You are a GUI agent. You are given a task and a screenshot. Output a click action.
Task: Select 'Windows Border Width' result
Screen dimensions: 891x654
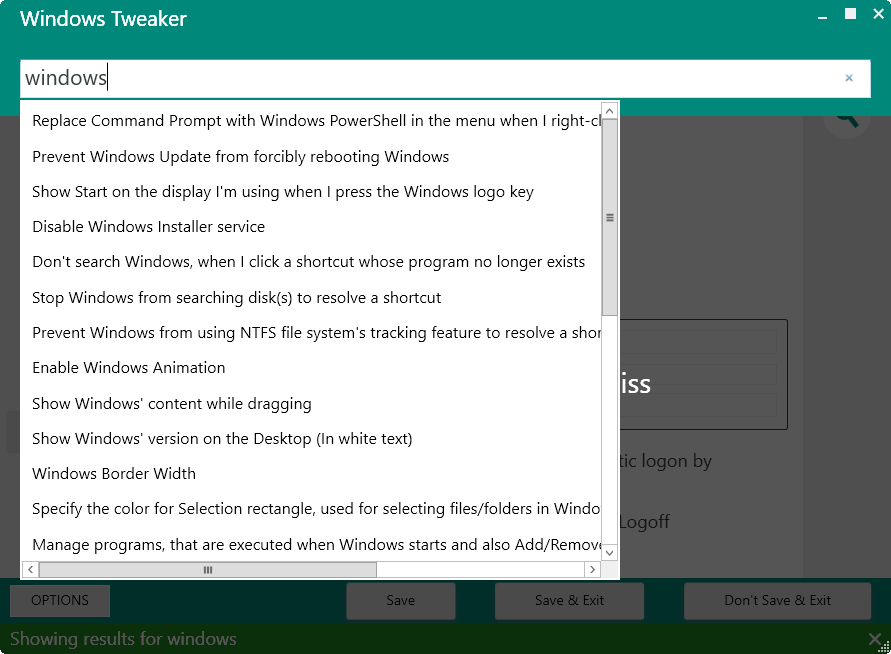tap(311, 474)
